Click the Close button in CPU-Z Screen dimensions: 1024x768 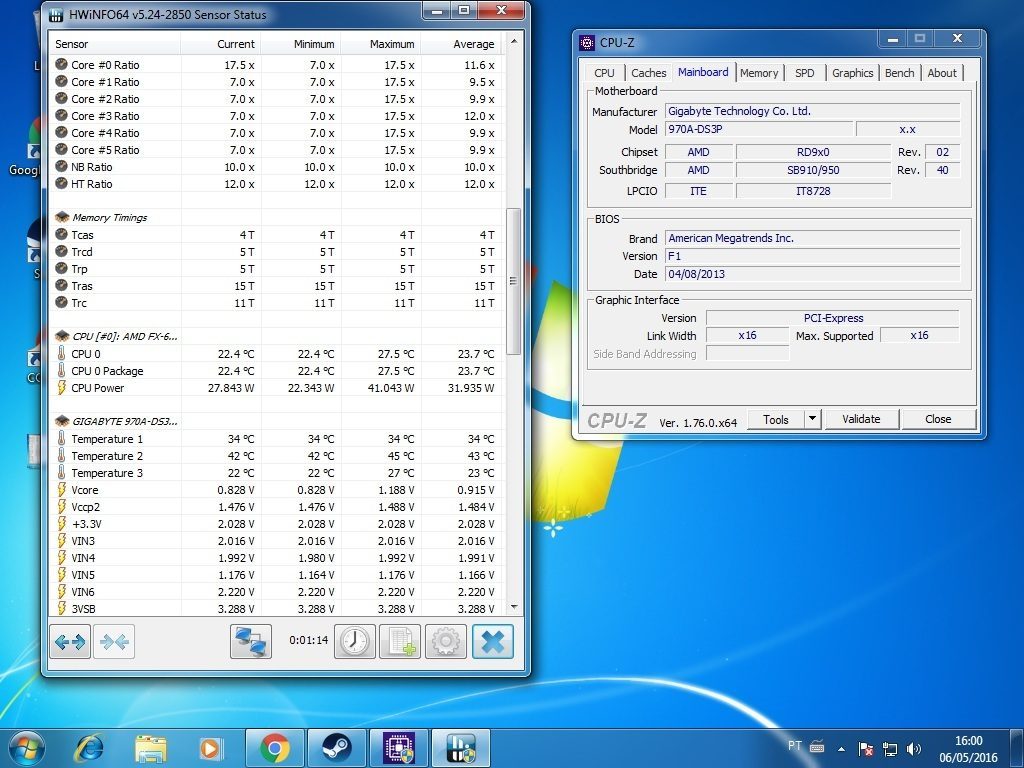pyautogui.click(x=938, y=419)
